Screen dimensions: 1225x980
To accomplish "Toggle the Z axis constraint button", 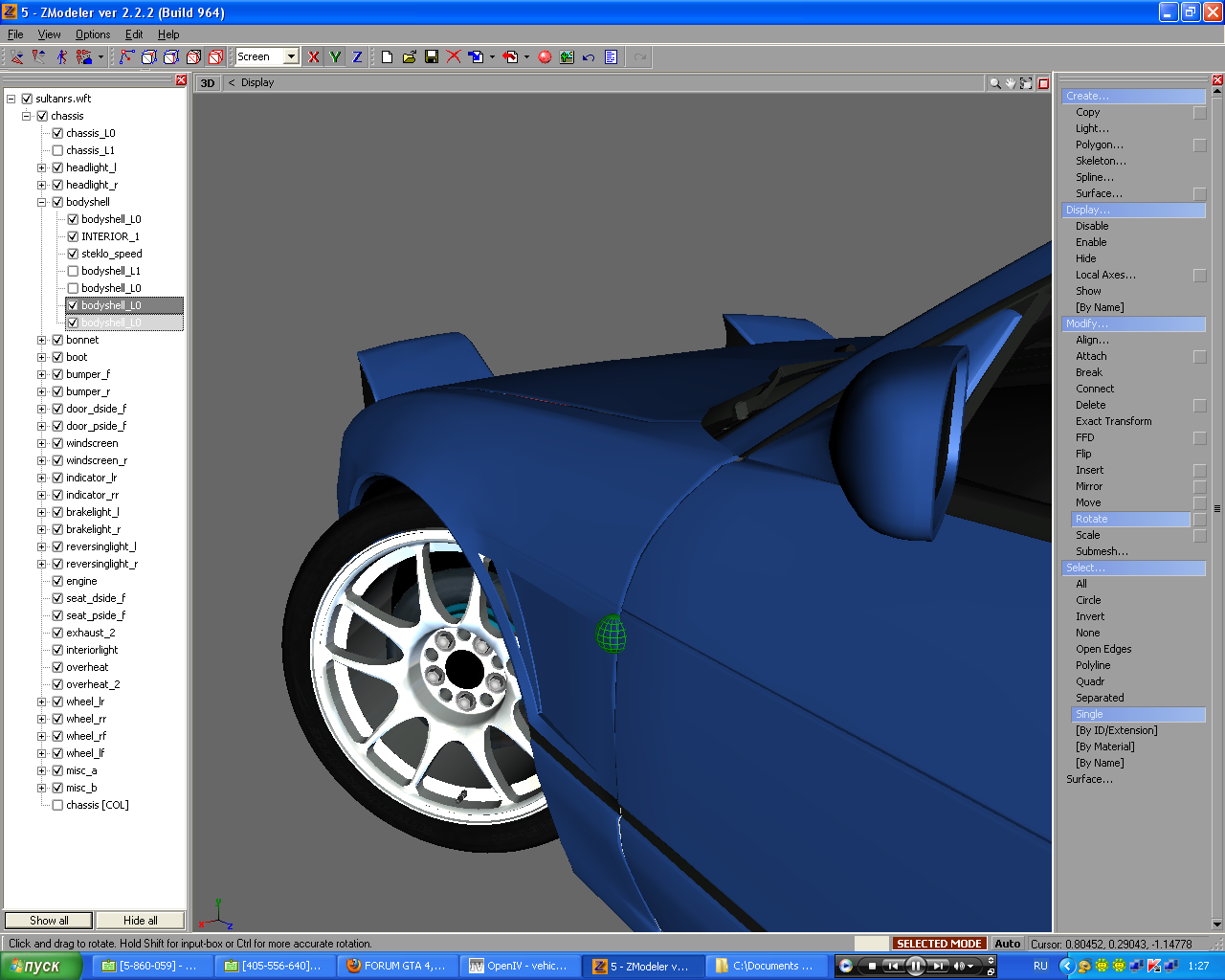I will pos(357,57).
